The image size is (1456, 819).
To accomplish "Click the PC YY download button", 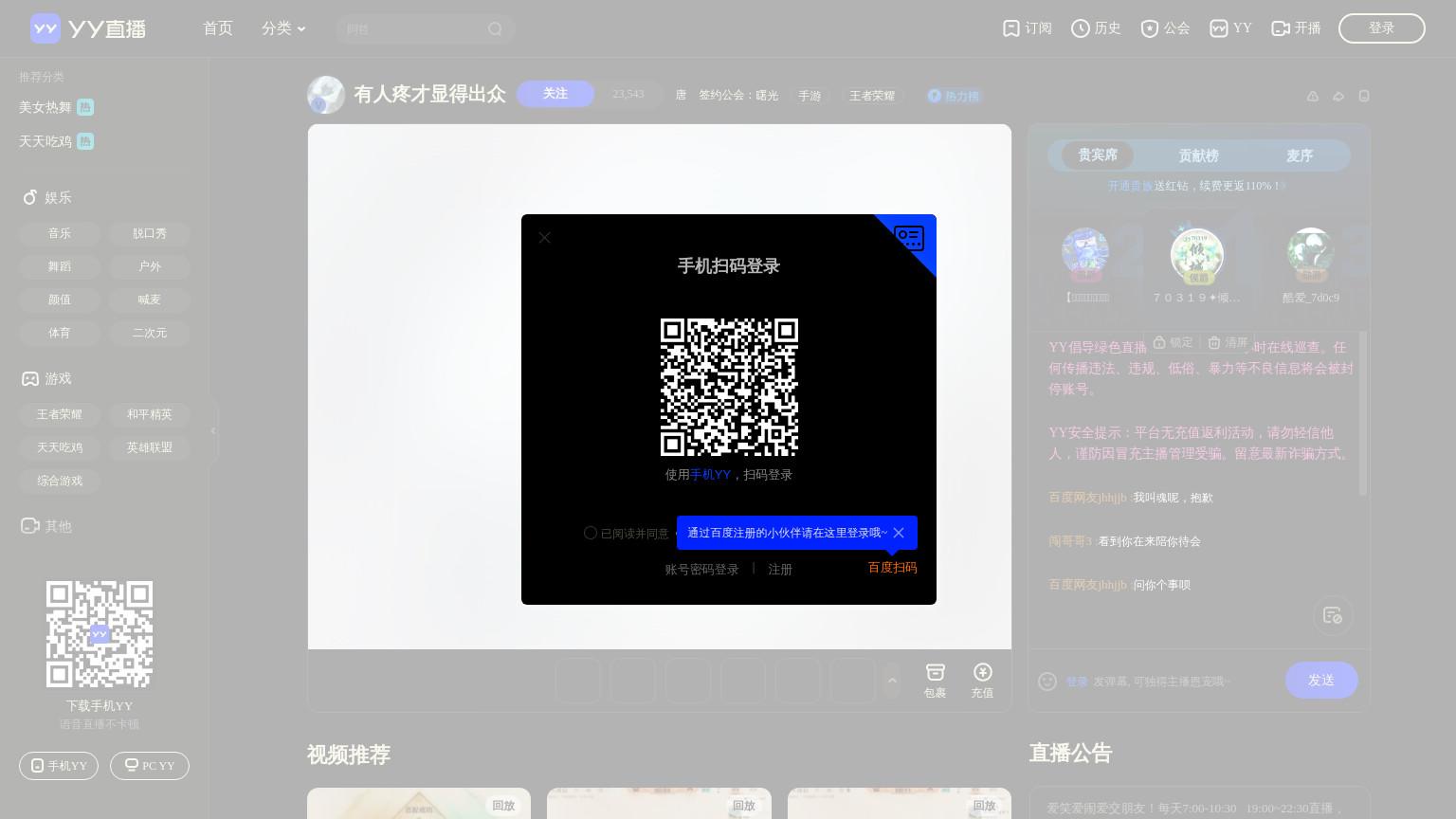I will 150,766.
